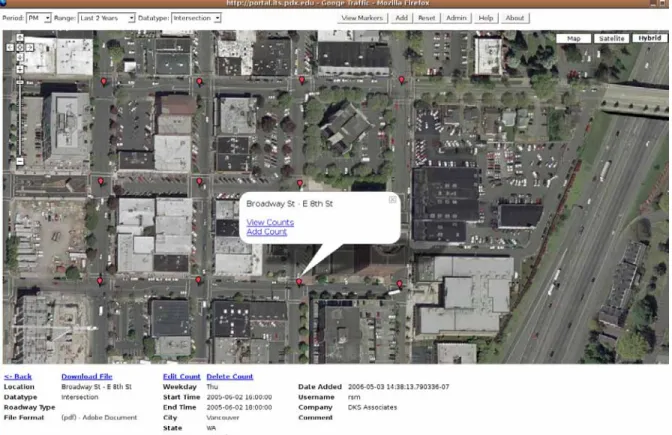
Task: Open the Range dropdown showing Last 2 Years
Action: 107,18
